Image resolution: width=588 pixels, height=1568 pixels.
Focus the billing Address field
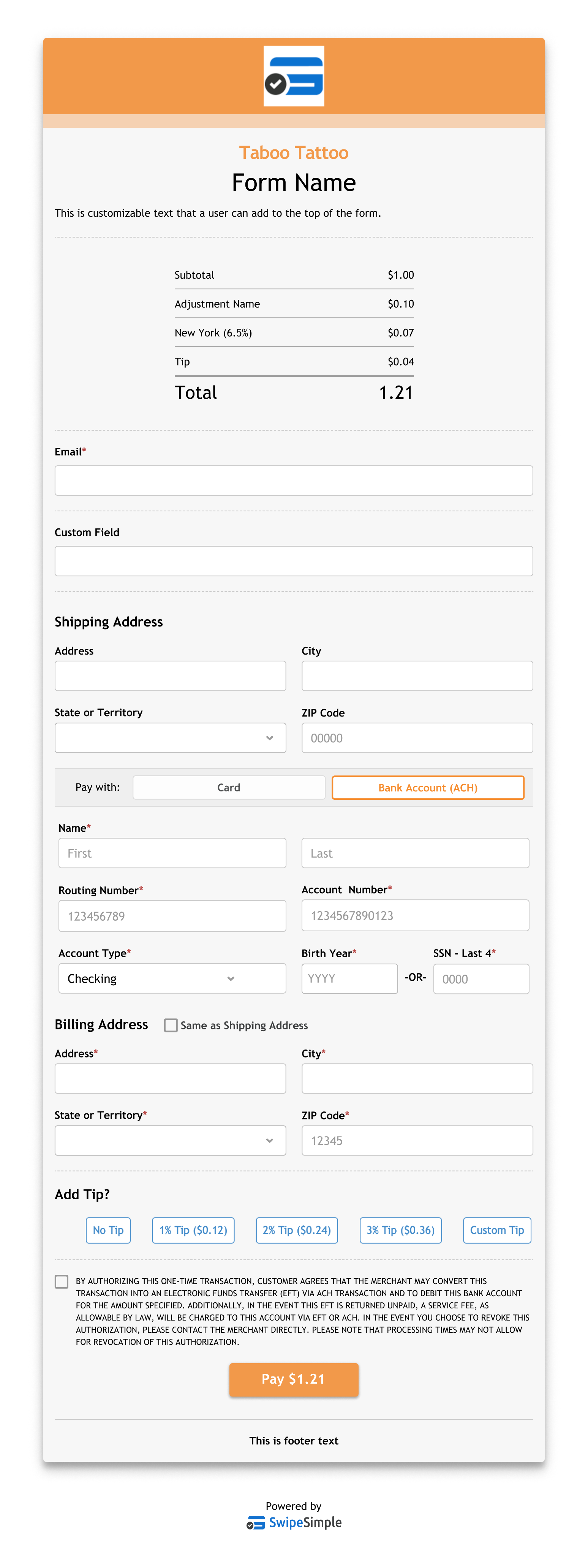(170, 1079)
